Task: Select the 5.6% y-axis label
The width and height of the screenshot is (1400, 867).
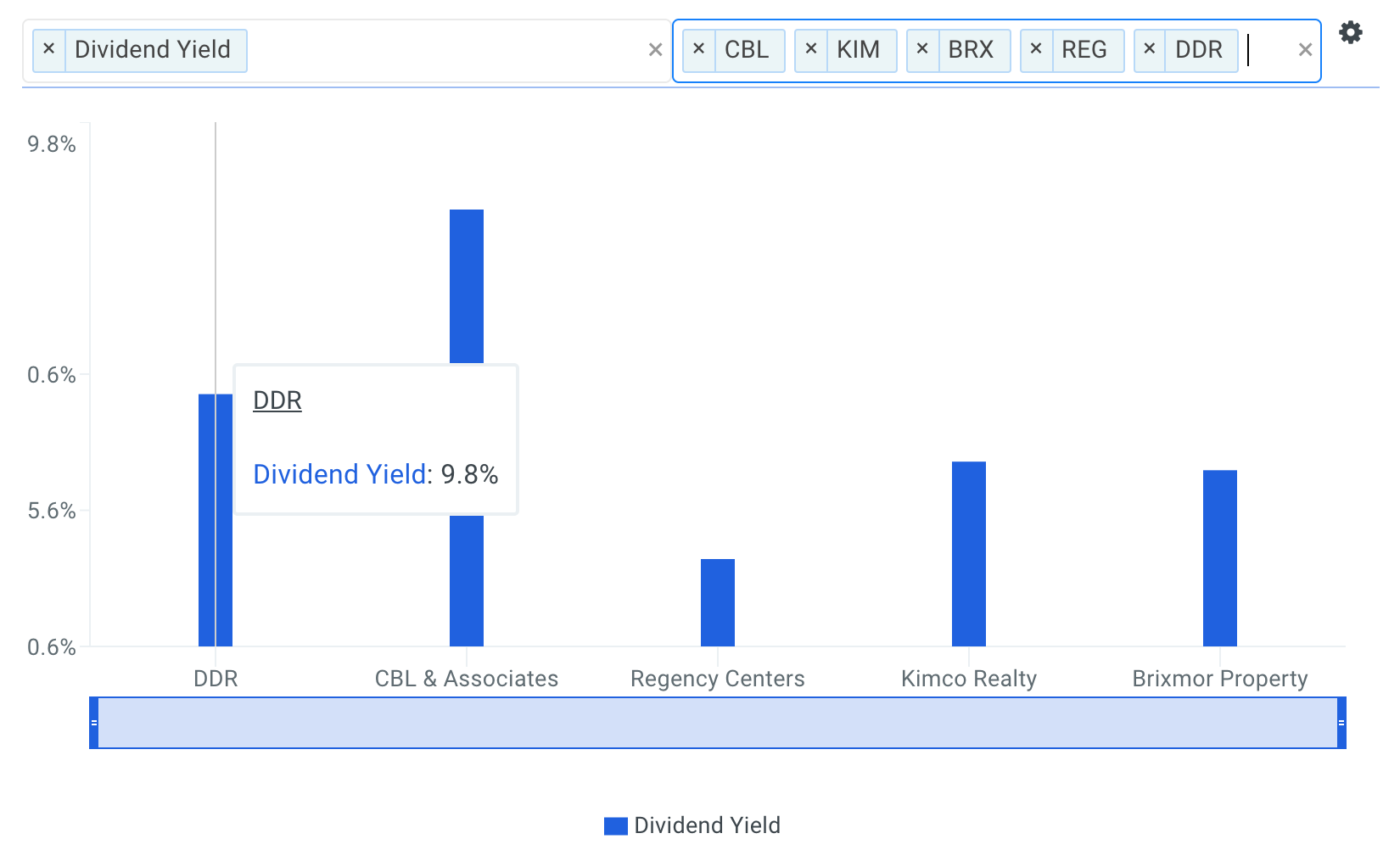Action: (x=52, y=511)
